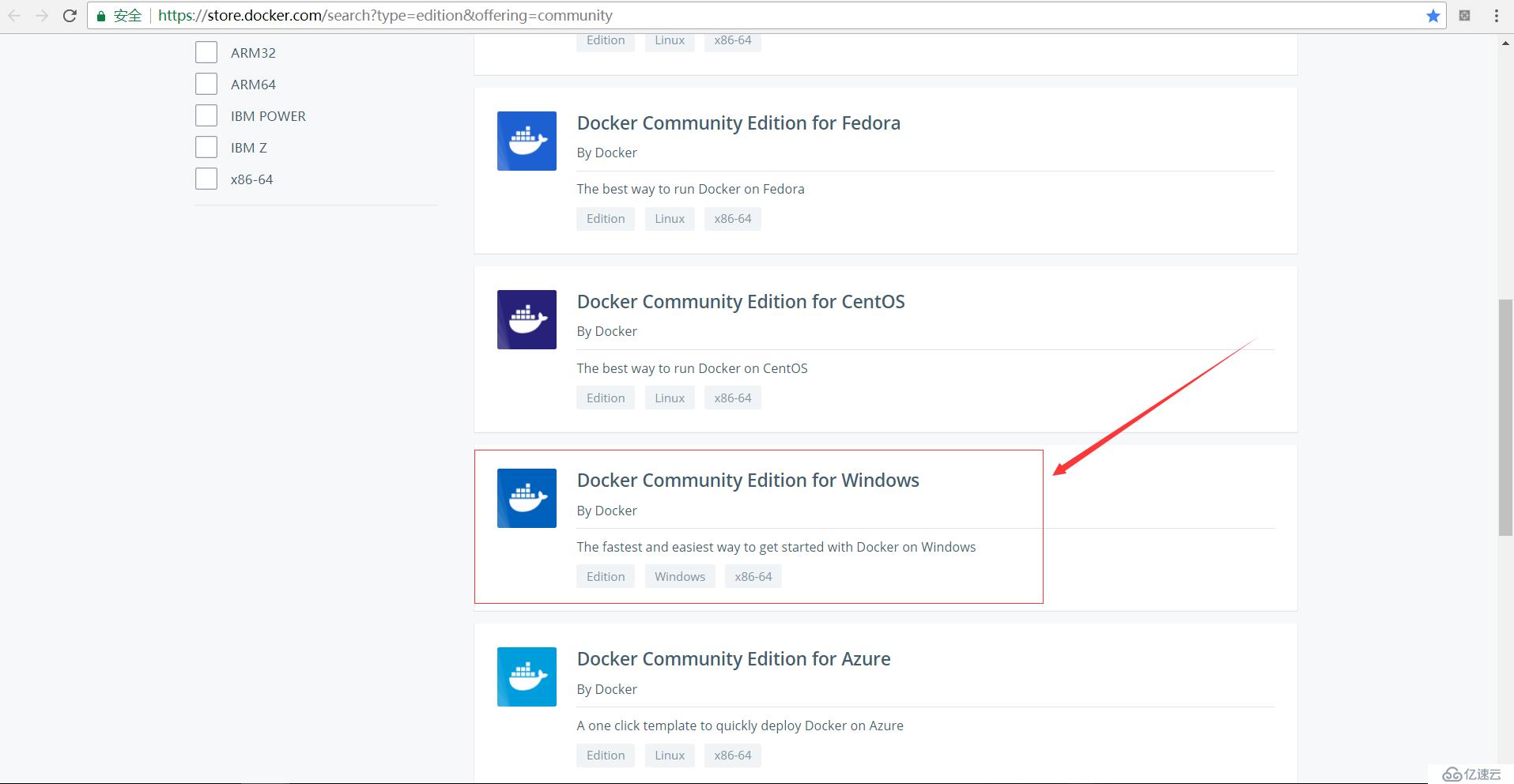Click the Linux tag on Azure card

(x=670, y=755)
